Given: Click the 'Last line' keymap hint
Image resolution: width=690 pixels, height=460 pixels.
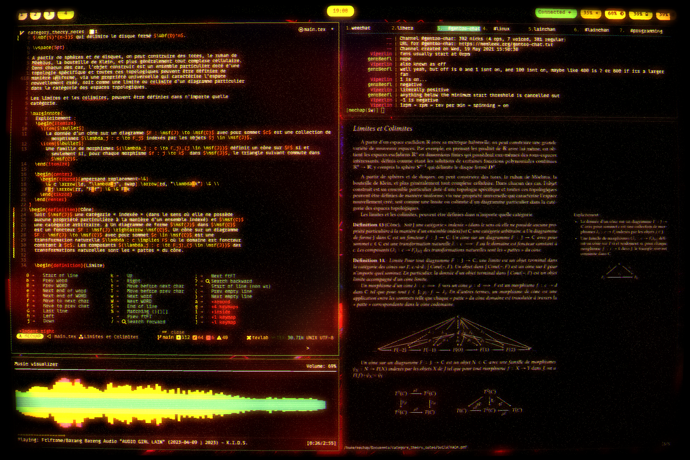Looking at the screenshot, I should [55, 311].
